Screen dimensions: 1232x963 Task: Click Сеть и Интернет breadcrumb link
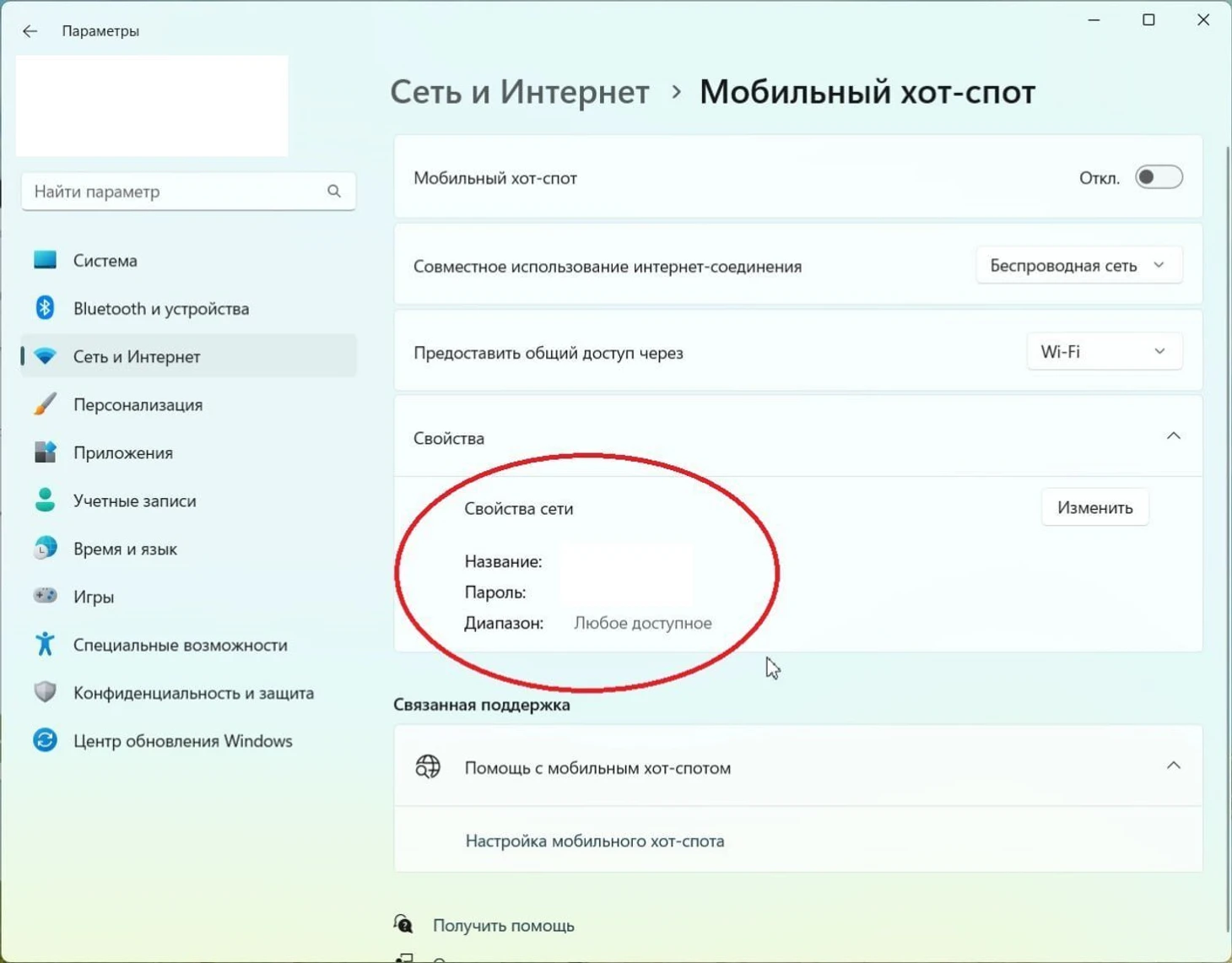(520, 91)
